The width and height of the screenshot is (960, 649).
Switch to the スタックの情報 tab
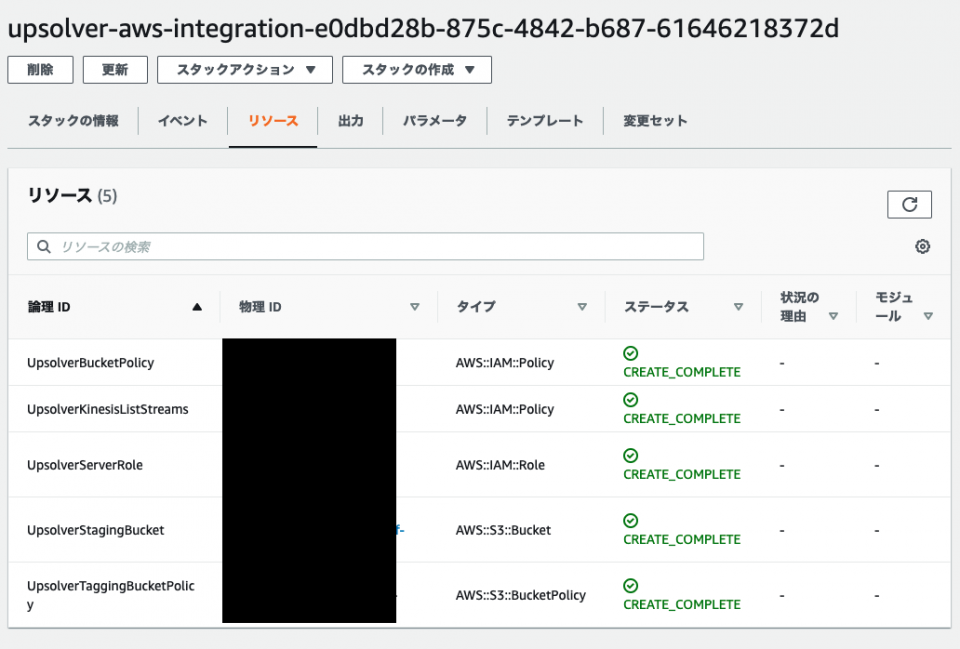coord(73,121)
